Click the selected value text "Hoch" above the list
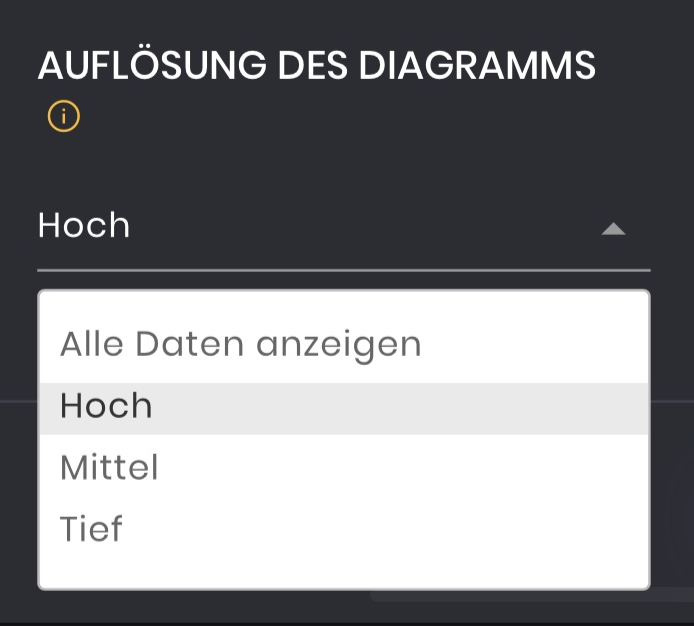The image size is (694, 626). point(84,226)
